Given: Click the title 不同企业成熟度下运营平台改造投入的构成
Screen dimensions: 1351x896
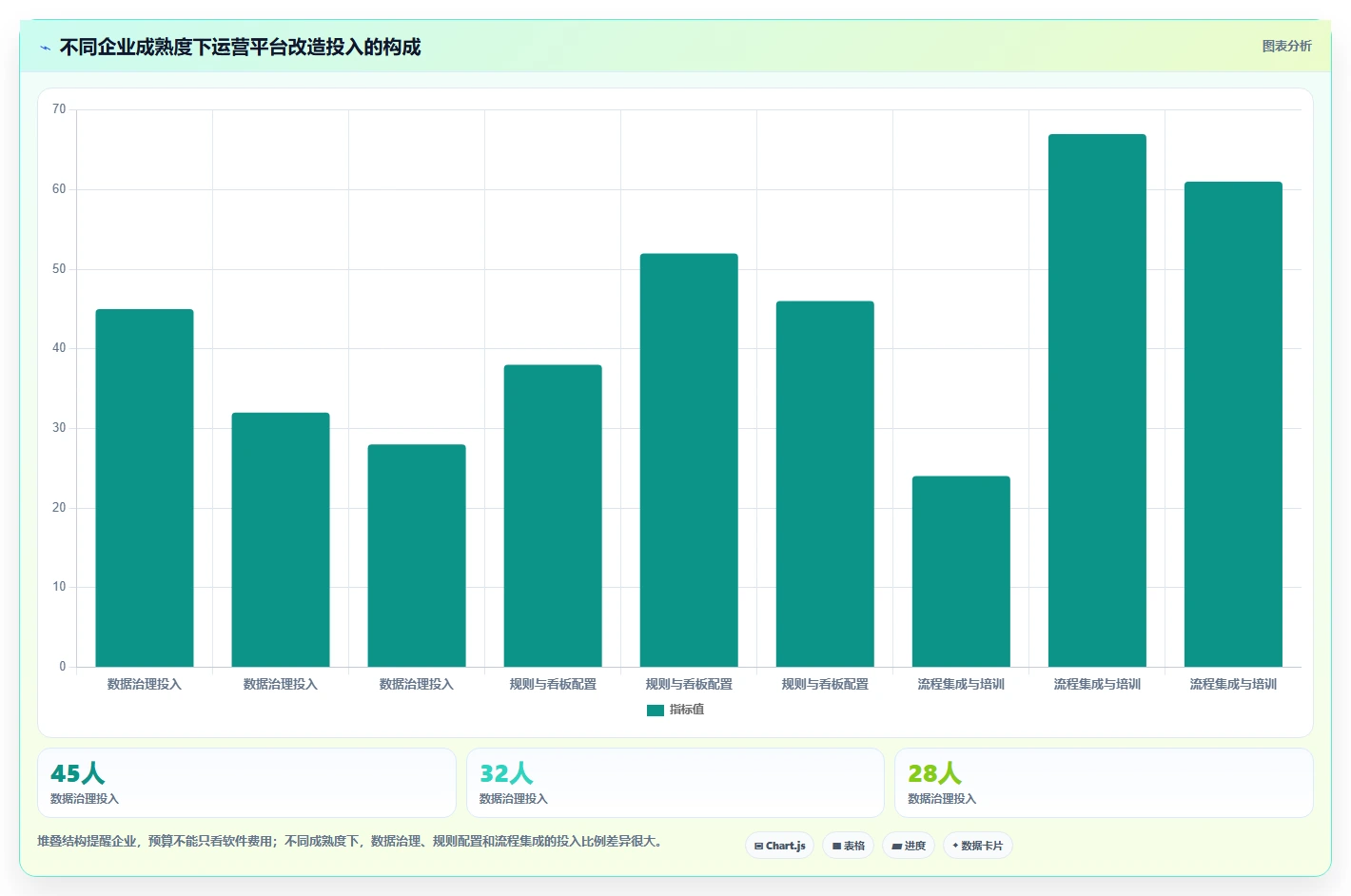Looking at the screenshot, I should [240, 47].
